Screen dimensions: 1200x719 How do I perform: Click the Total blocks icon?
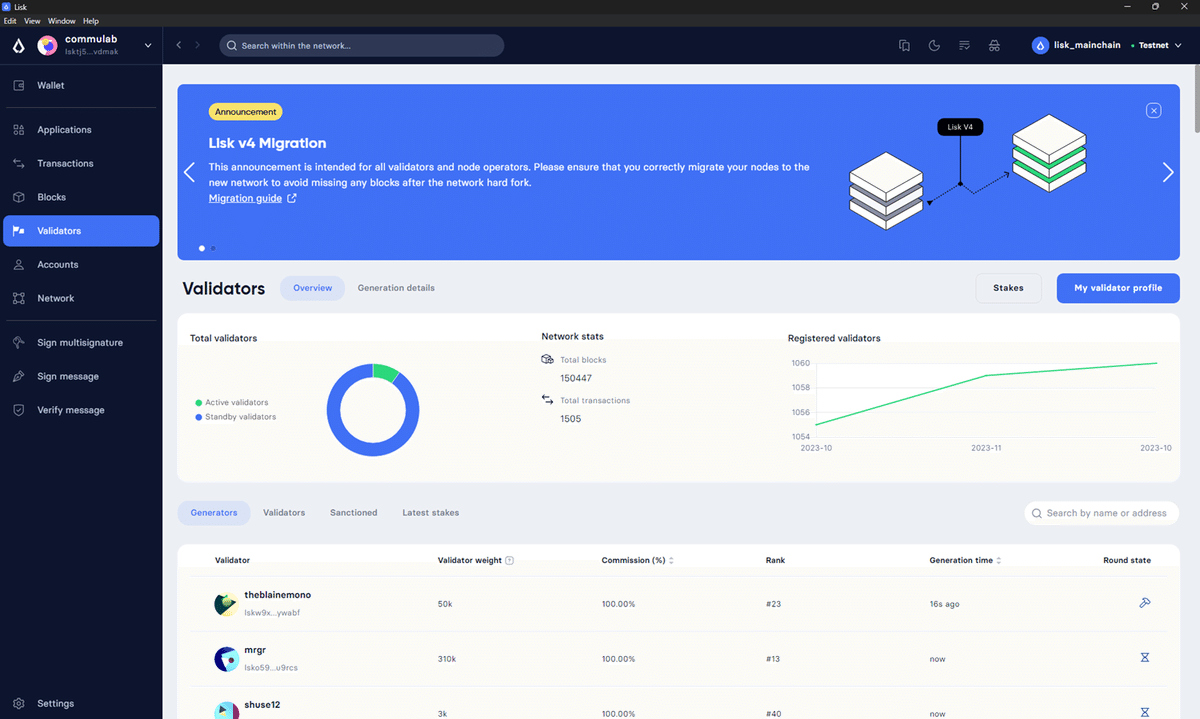coord(547,359)
